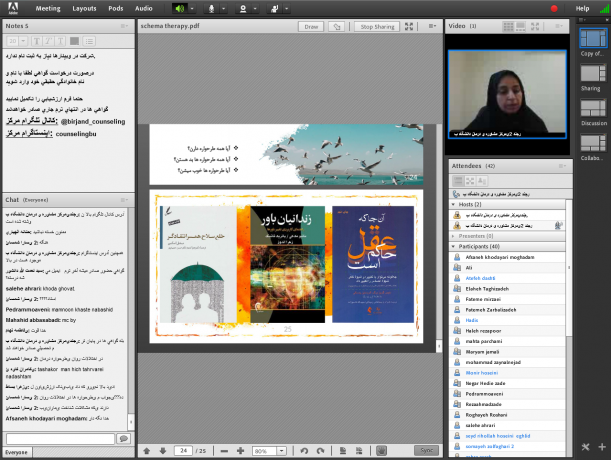Screen dimensions: 611x460
Task: Rotate the document counterclockwise
Action: pyautogui.click(x=304, y=451)
